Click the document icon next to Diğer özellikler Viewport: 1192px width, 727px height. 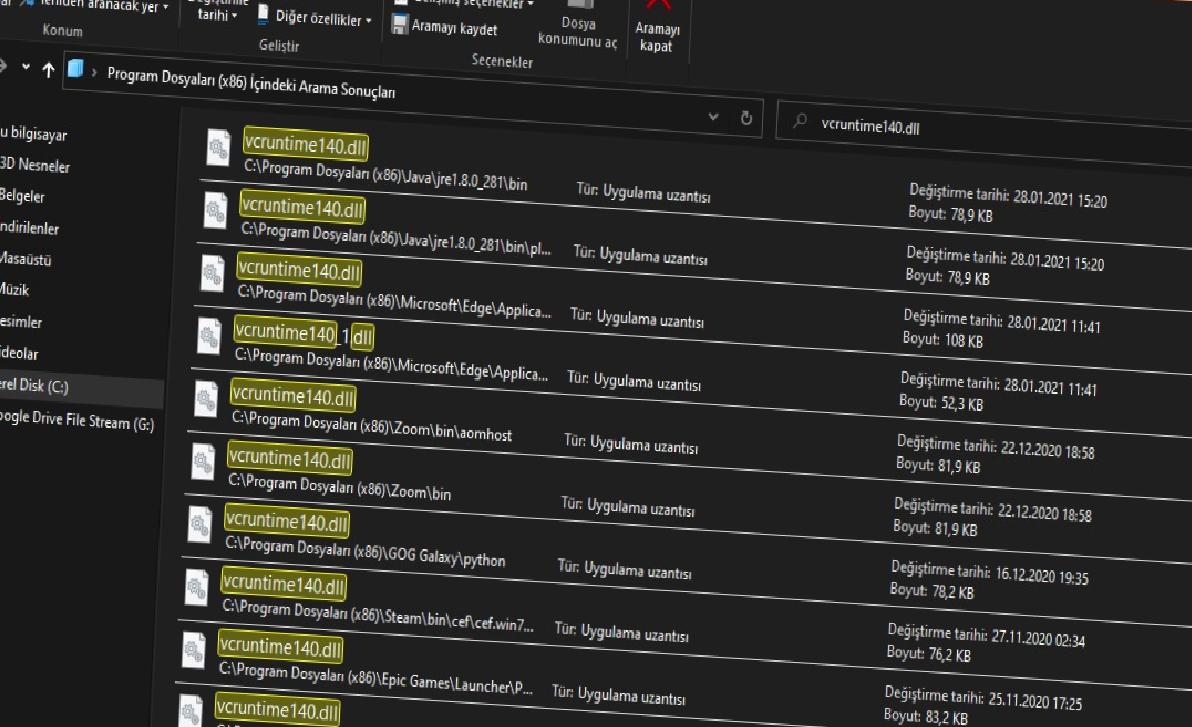point(263,14)
